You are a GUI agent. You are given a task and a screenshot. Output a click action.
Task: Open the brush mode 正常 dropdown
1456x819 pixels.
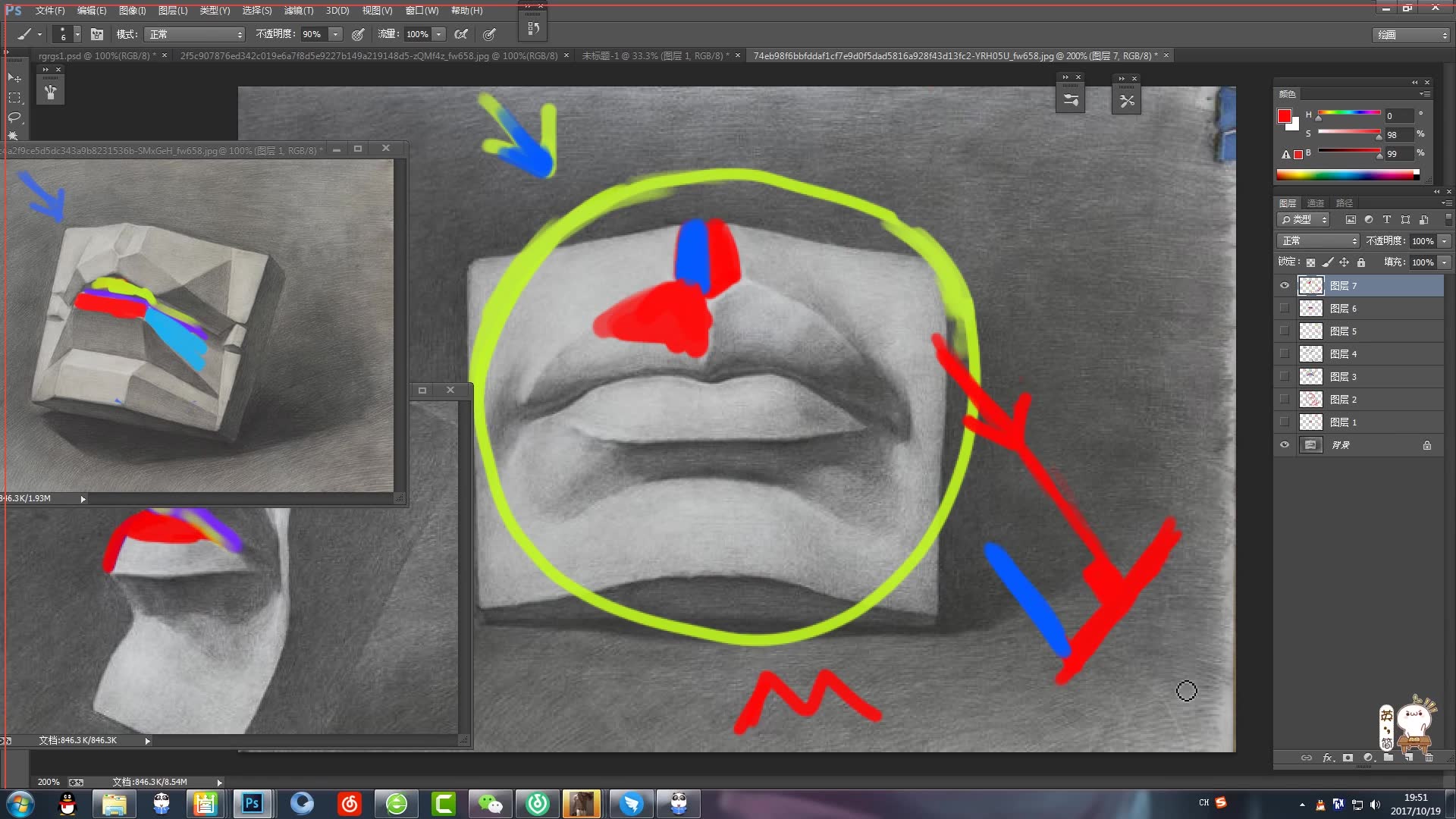pyautogui.click(x=195, y=34)
